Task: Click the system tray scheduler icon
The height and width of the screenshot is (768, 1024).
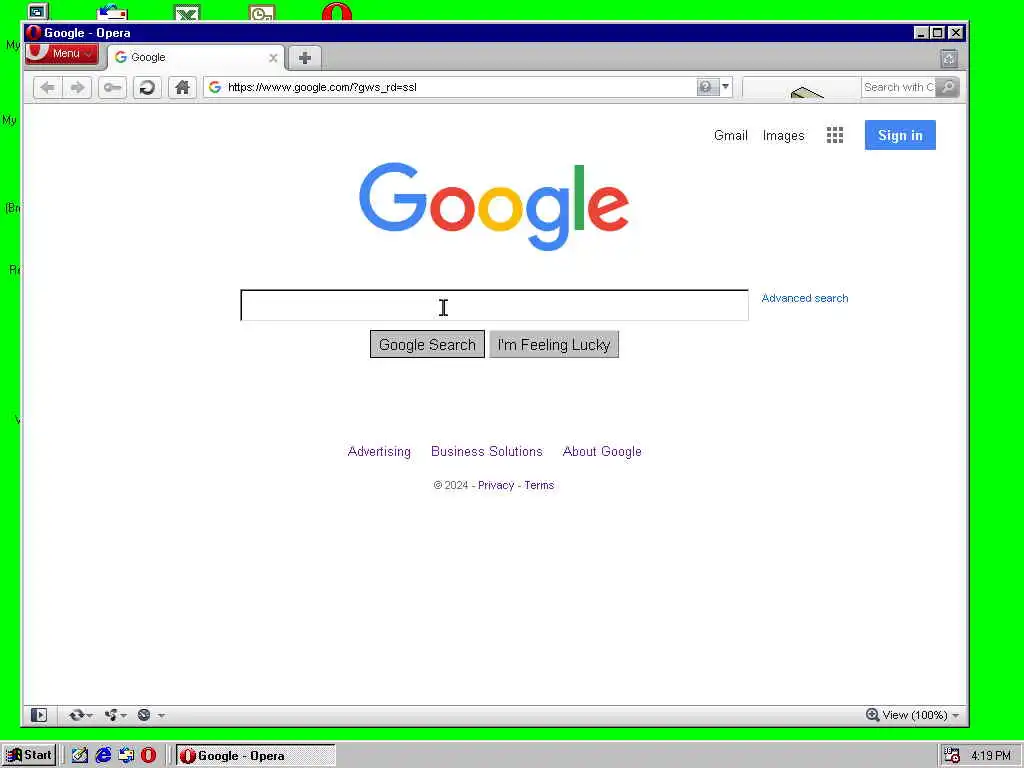Action: pyautogui.click(x=952, y=756)
